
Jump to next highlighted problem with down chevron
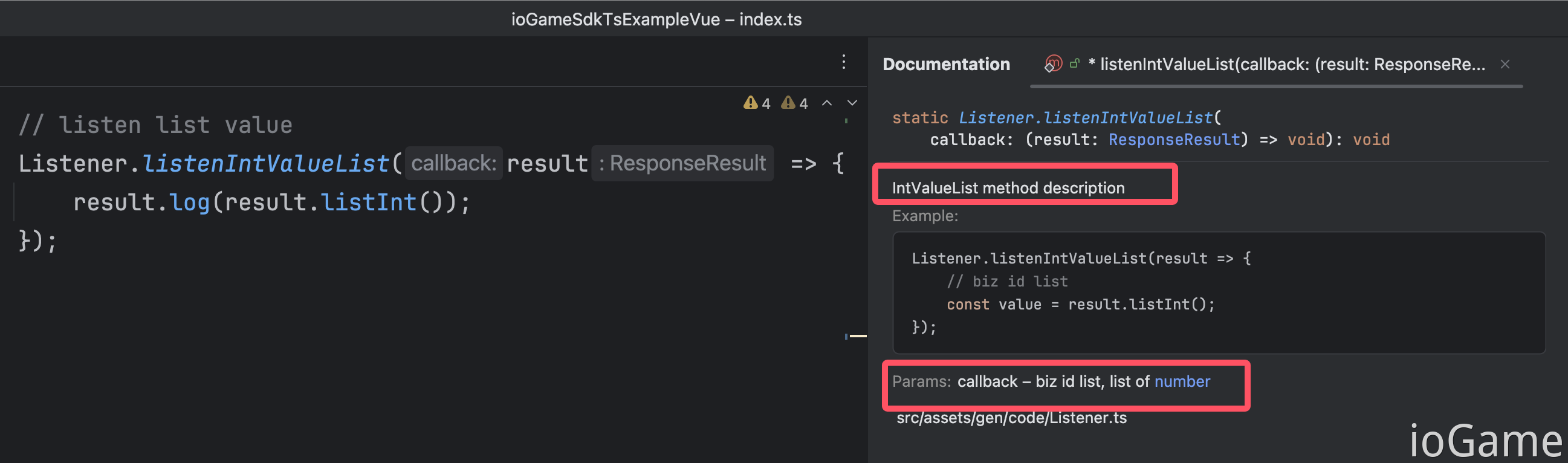[852, 103]
